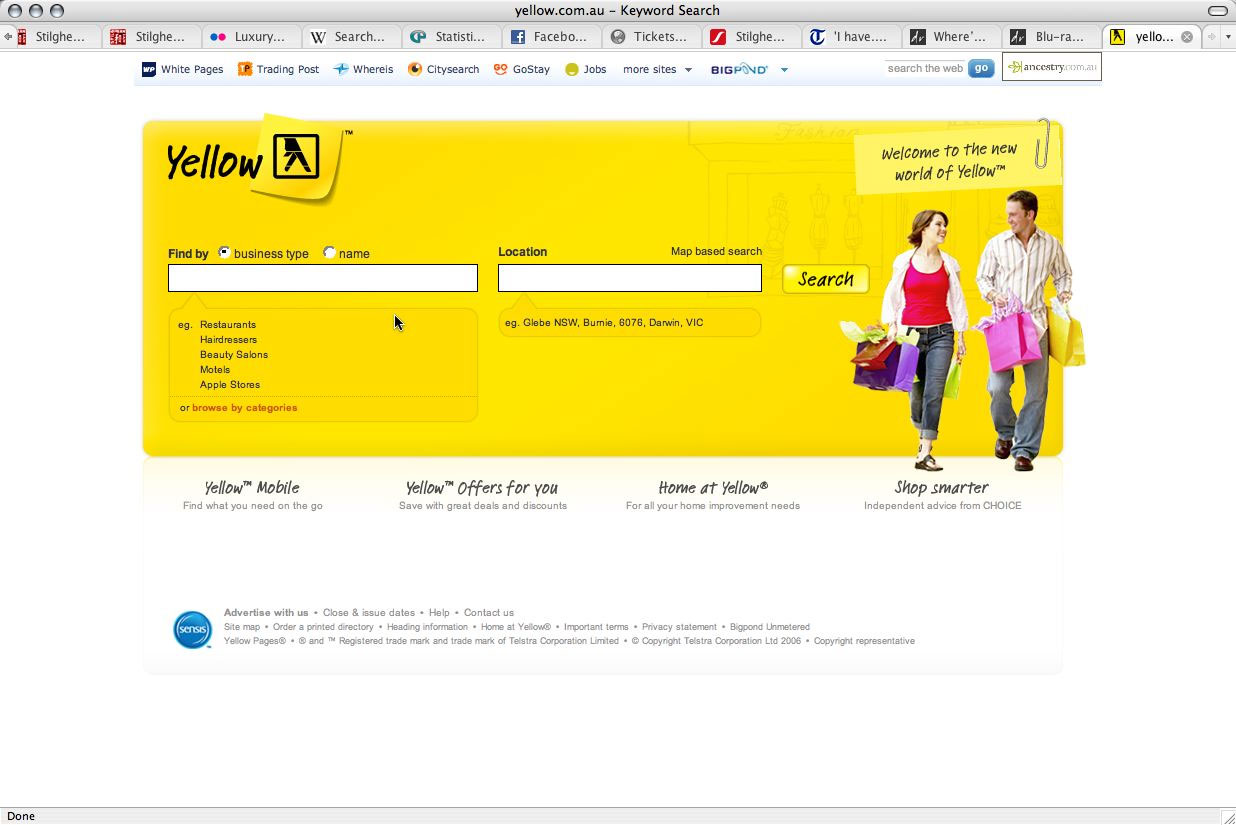Open the 'Yellow Mobile' section
This screenshot has width=1236, height=825.
click(x=252, y=488)
